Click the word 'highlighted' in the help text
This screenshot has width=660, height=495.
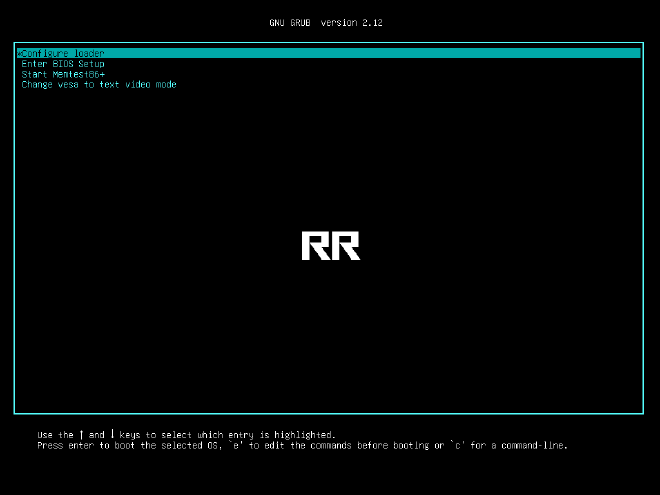303,435
